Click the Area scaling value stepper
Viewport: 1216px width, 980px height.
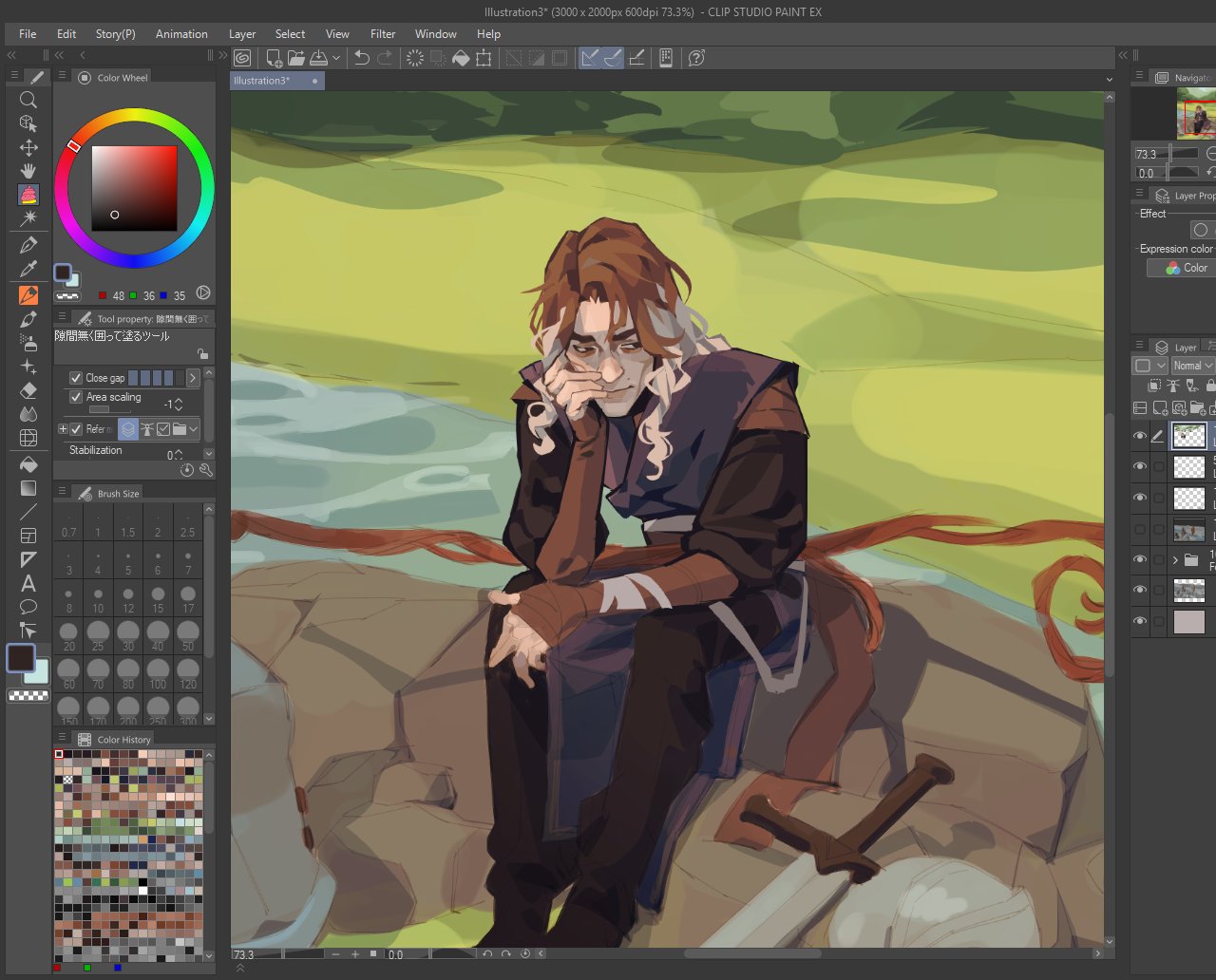[178, 405]
